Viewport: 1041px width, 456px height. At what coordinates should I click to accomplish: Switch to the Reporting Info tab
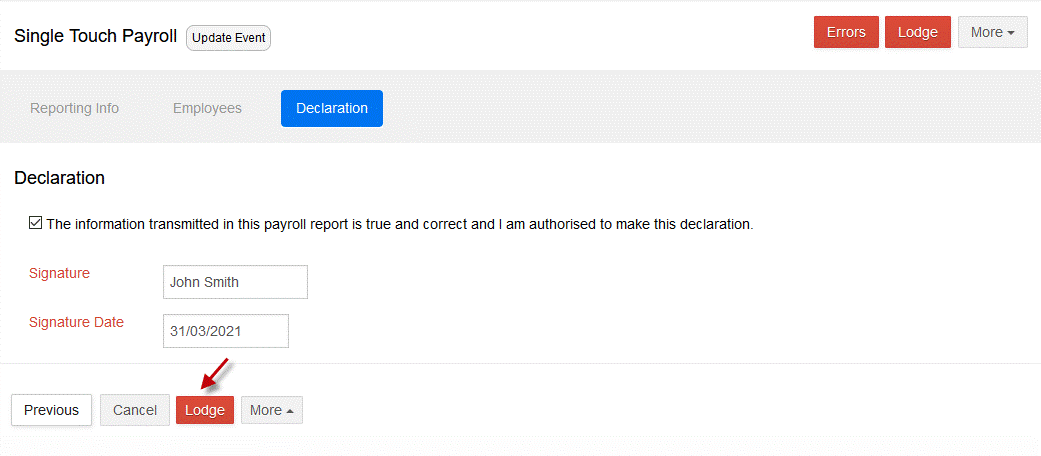point(74,108)
